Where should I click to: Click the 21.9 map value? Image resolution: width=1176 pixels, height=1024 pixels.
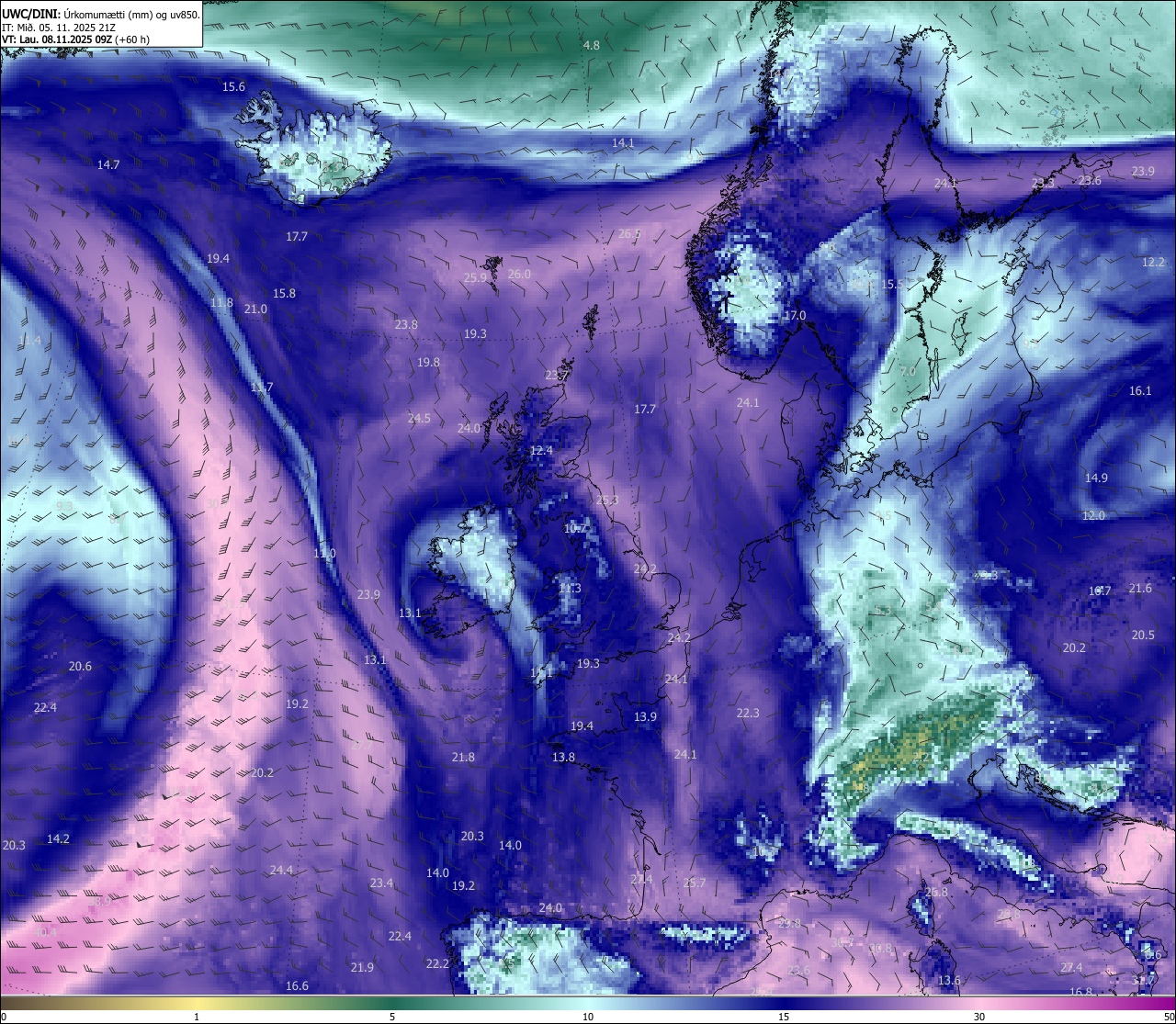point(362,967)
